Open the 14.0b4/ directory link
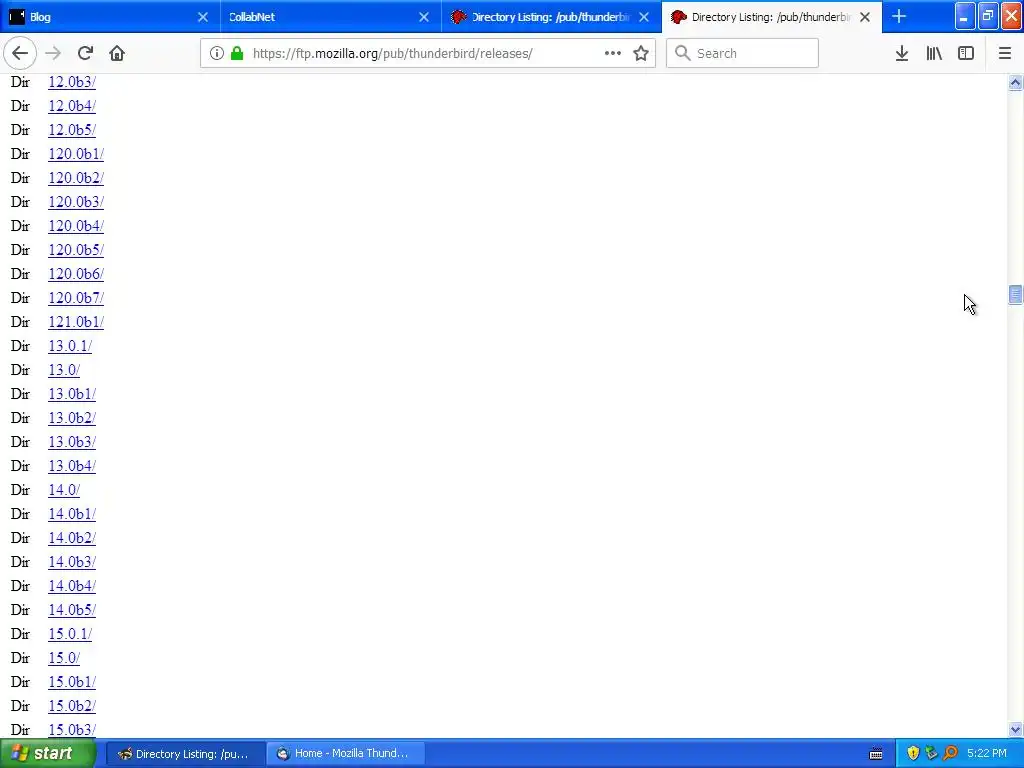Viewport: 1024px width, 768px height. (x=72, y=586)
